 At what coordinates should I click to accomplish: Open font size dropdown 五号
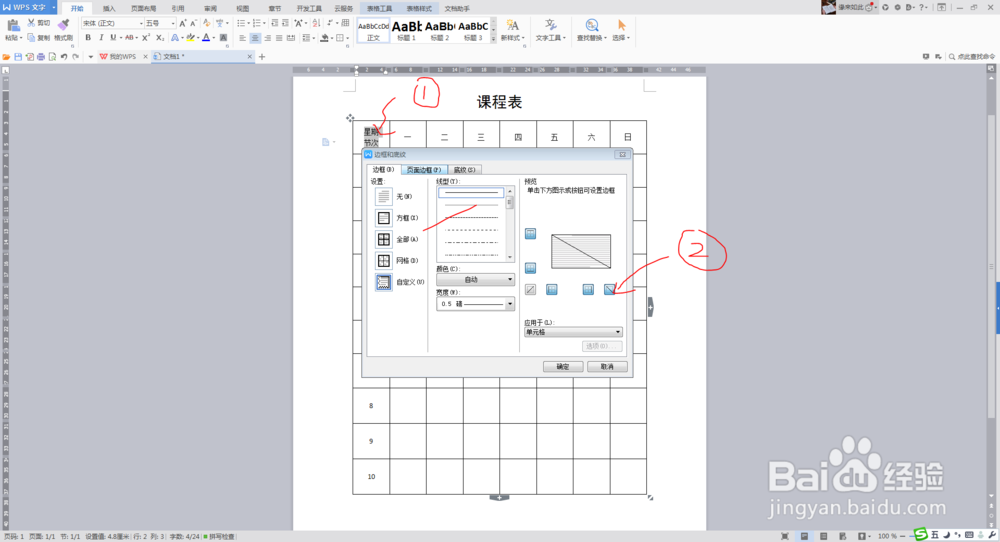click(x=160, y=23)
